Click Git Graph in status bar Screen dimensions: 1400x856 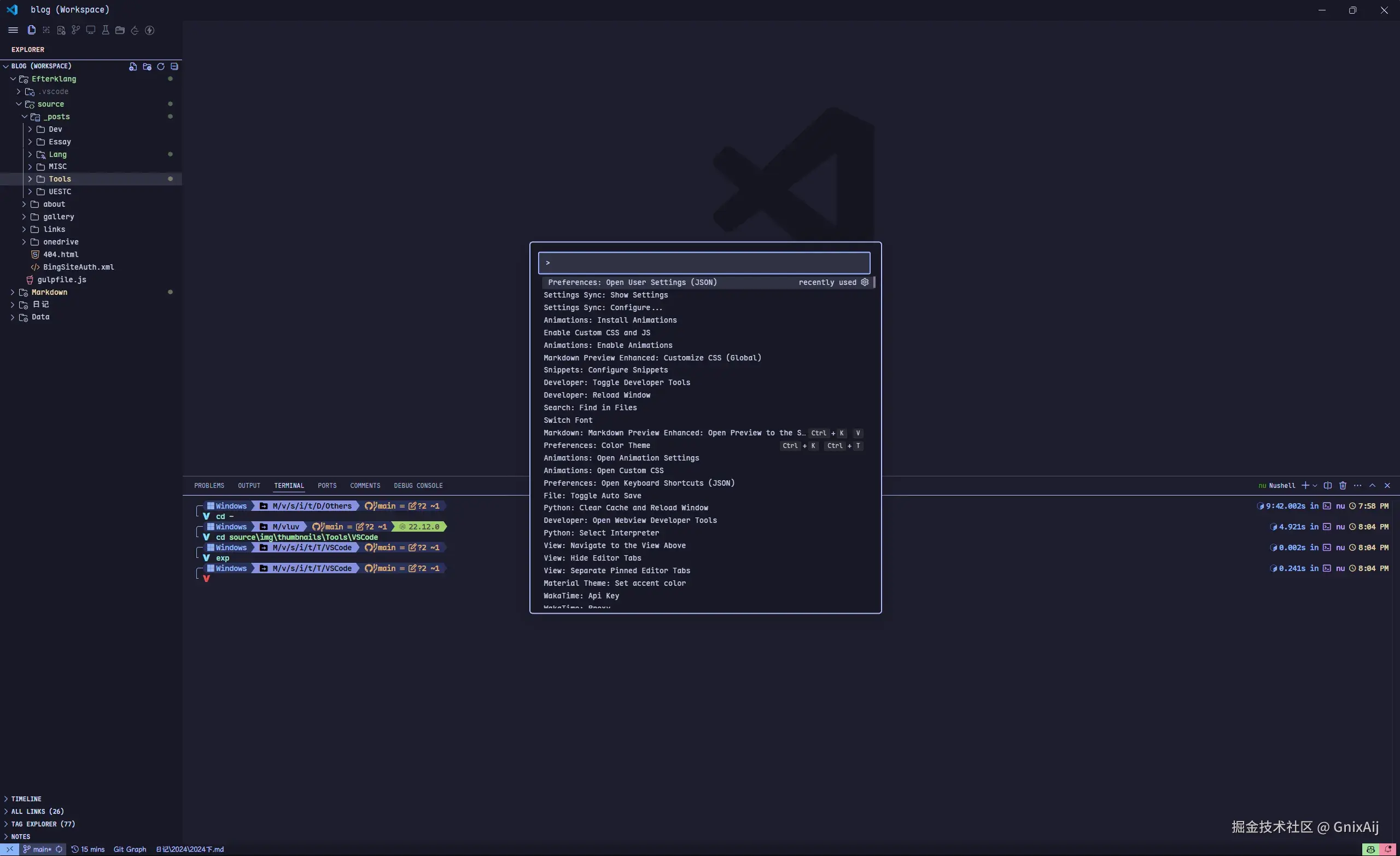(x=130, y=849)
